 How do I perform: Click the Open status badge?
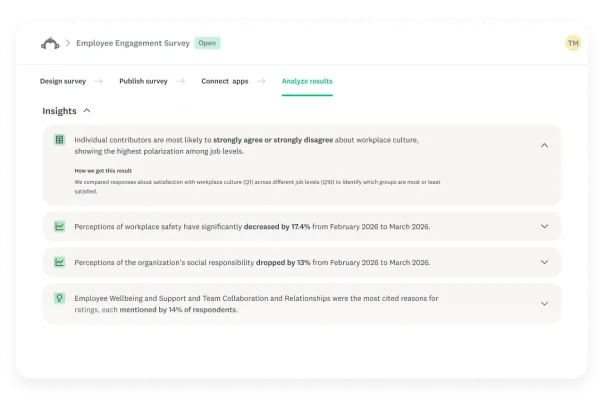pos(207,43)
